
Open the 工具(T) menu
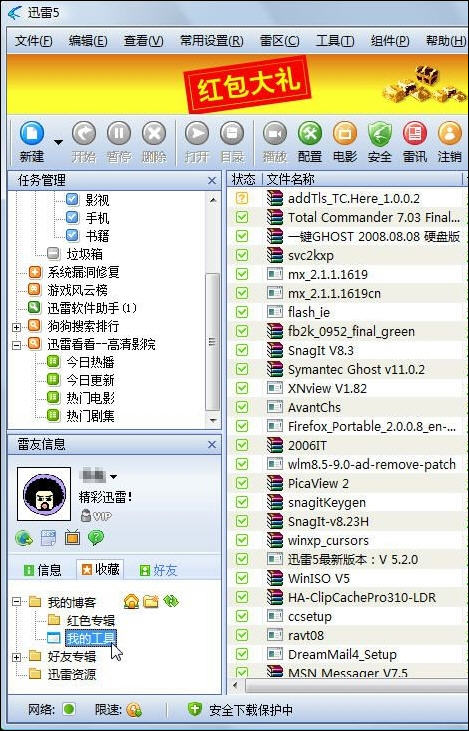pyautogui.click(x=335, y=41)
